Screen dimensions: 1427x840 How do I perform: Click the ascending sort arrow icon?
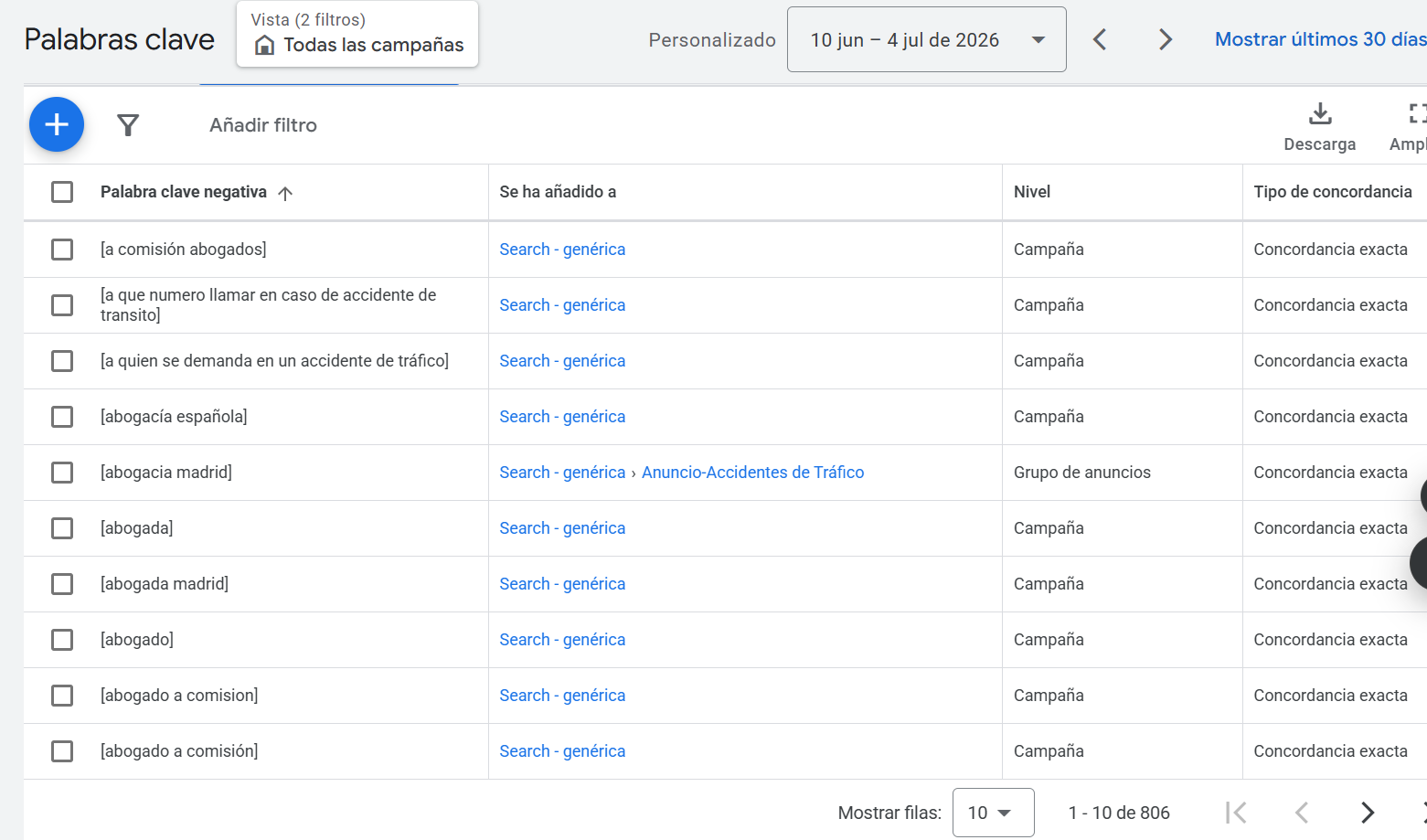point(285,193)
